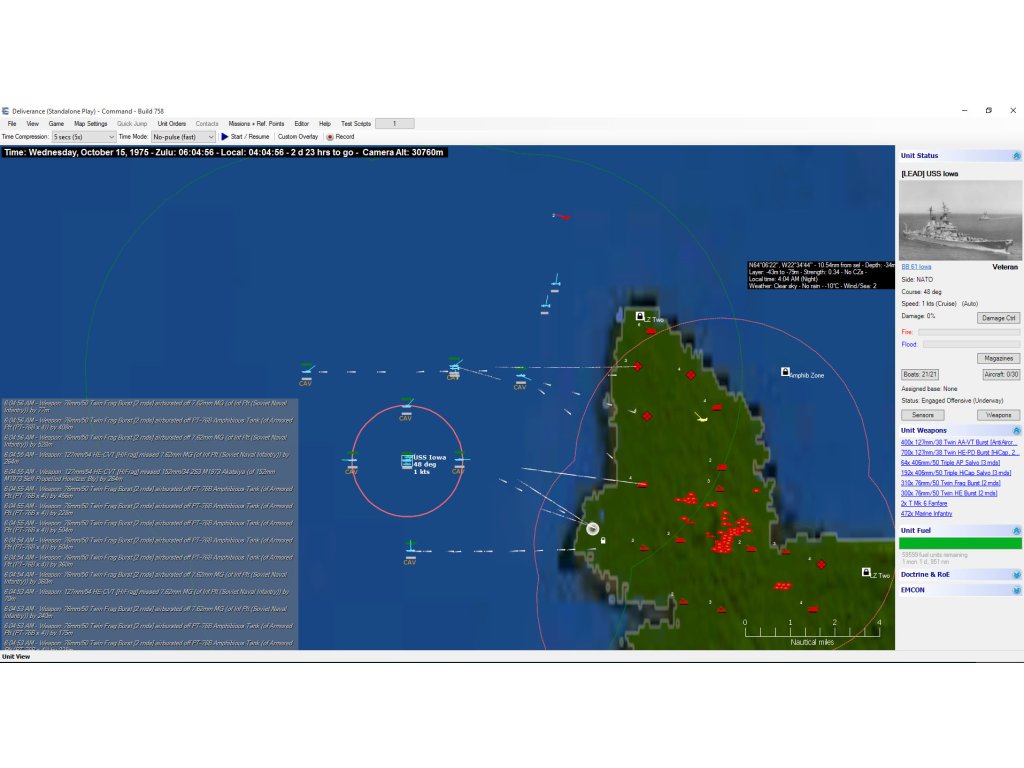Open the 127mm/38 Twin HE-PD Burst link
1024x768 pixels.
959,453
